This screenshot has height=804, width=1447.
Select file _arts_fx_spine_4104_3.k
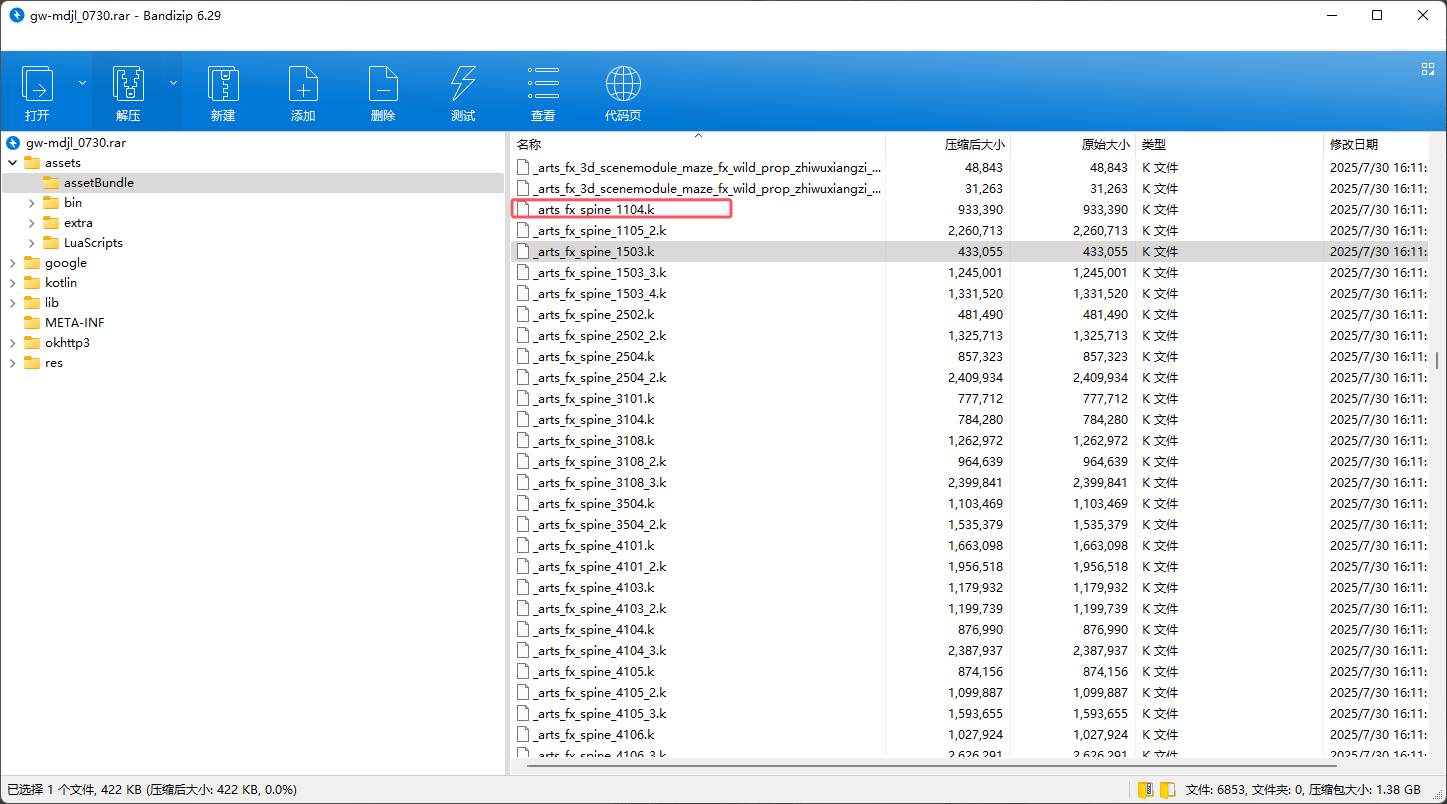[x=600, y=651]
